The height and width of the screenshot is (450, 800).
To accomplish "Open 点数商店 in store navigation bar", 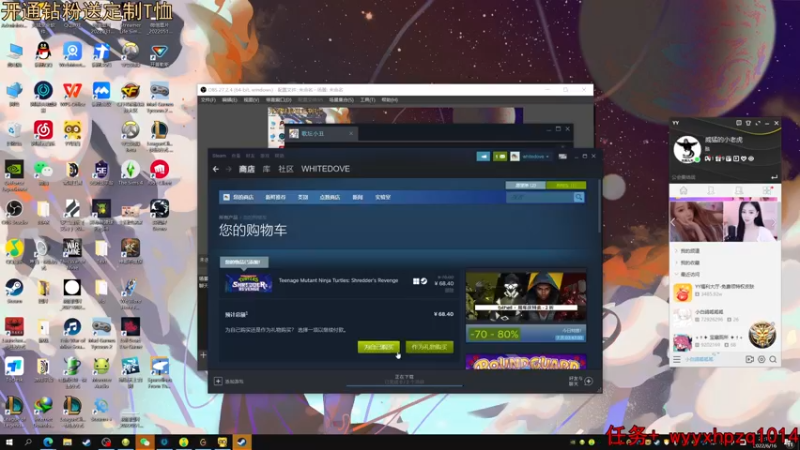I will click(330, 197).
